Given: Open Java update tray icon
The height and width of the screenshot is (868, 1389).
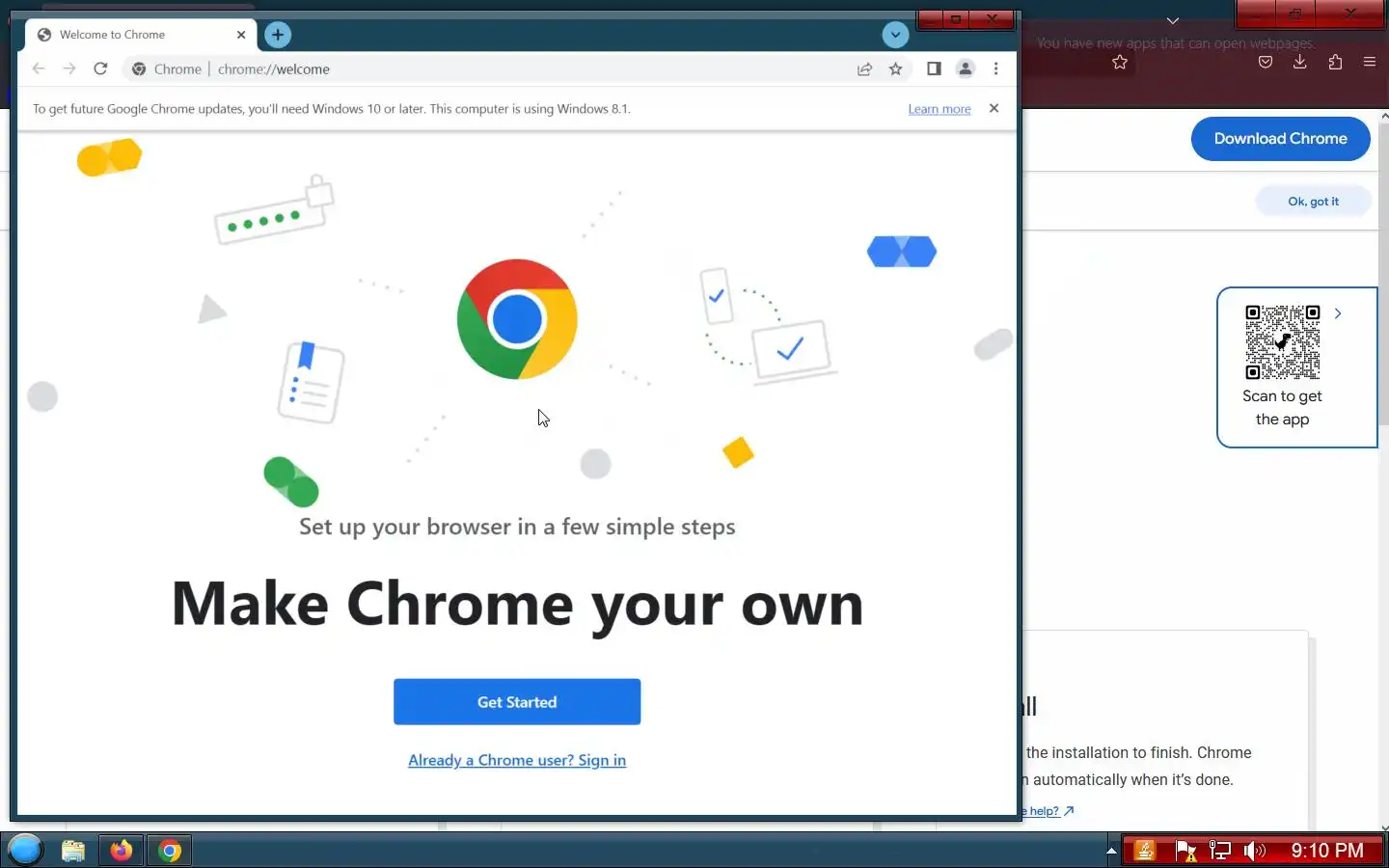Looking at the screenshot, I should click(x=1145, y=851).
